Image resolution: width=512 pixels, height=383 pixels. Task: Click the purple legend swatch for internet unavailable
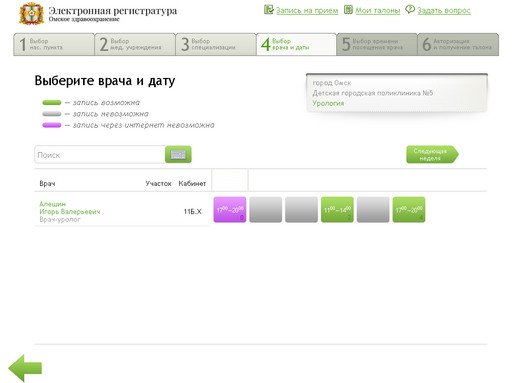pyautogui.click(x=52, y=125)
